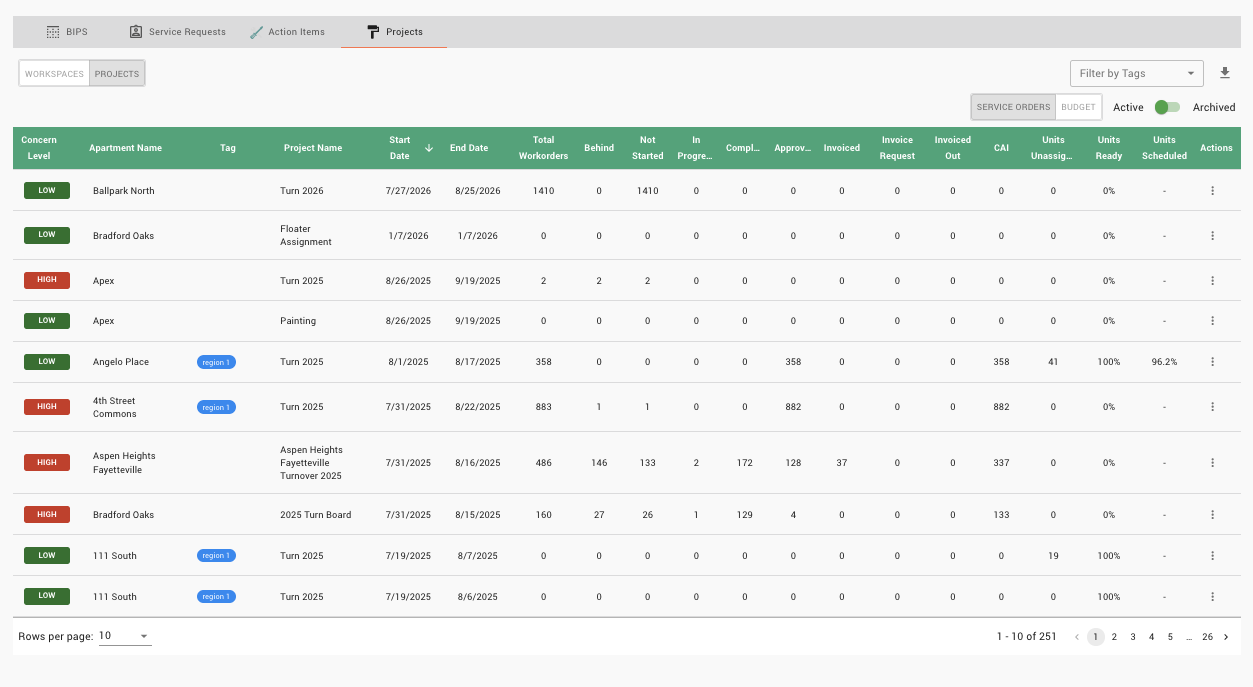This screenshot has height=687, width=1253.
Task: Show the Service Orders columns
Action: coord(1013,107)
